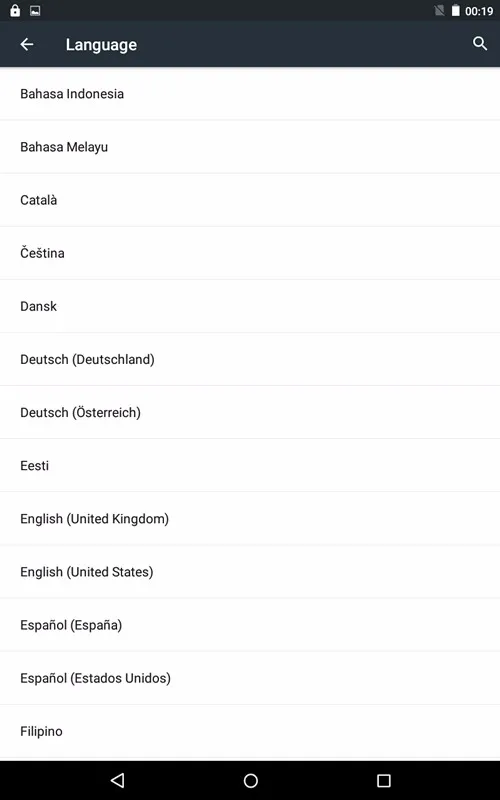
Task: Tap the back arrow in Language header
Action: pos(27,44)
